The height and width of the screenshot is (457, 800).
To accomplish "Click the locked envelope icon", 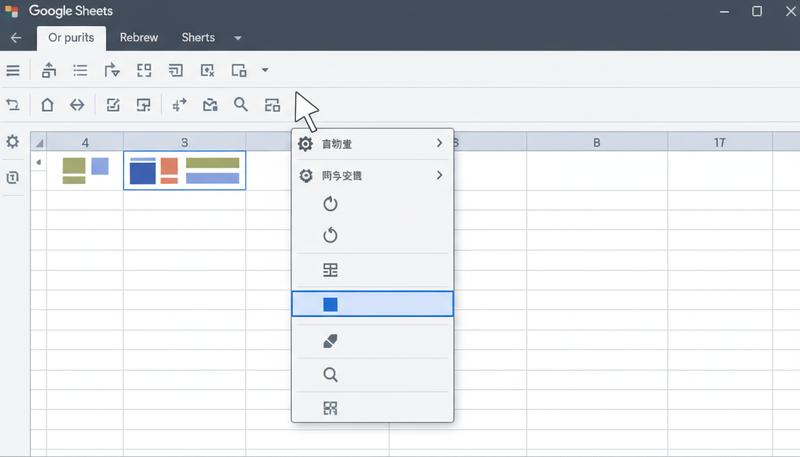I will [x=210, y=105].
